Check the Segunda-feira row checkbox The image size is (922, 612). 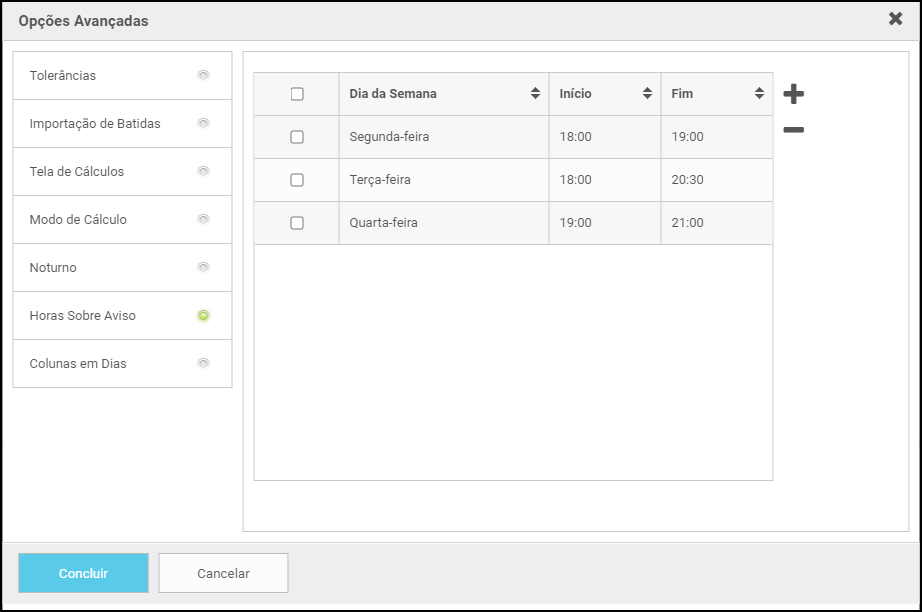pos(297,137)
